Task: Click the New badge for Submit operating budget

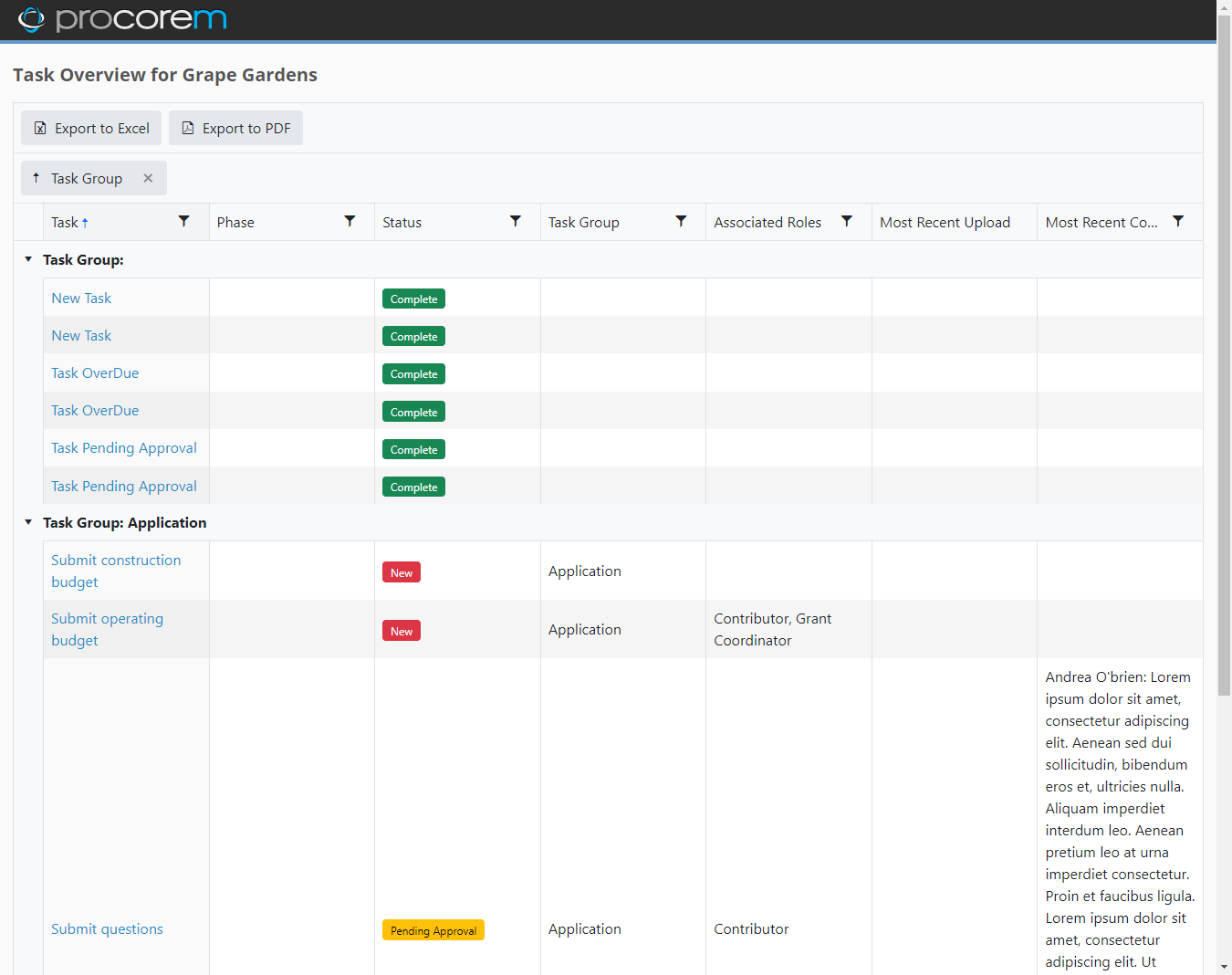Action: pyautogui.click(x=402, y=631)
